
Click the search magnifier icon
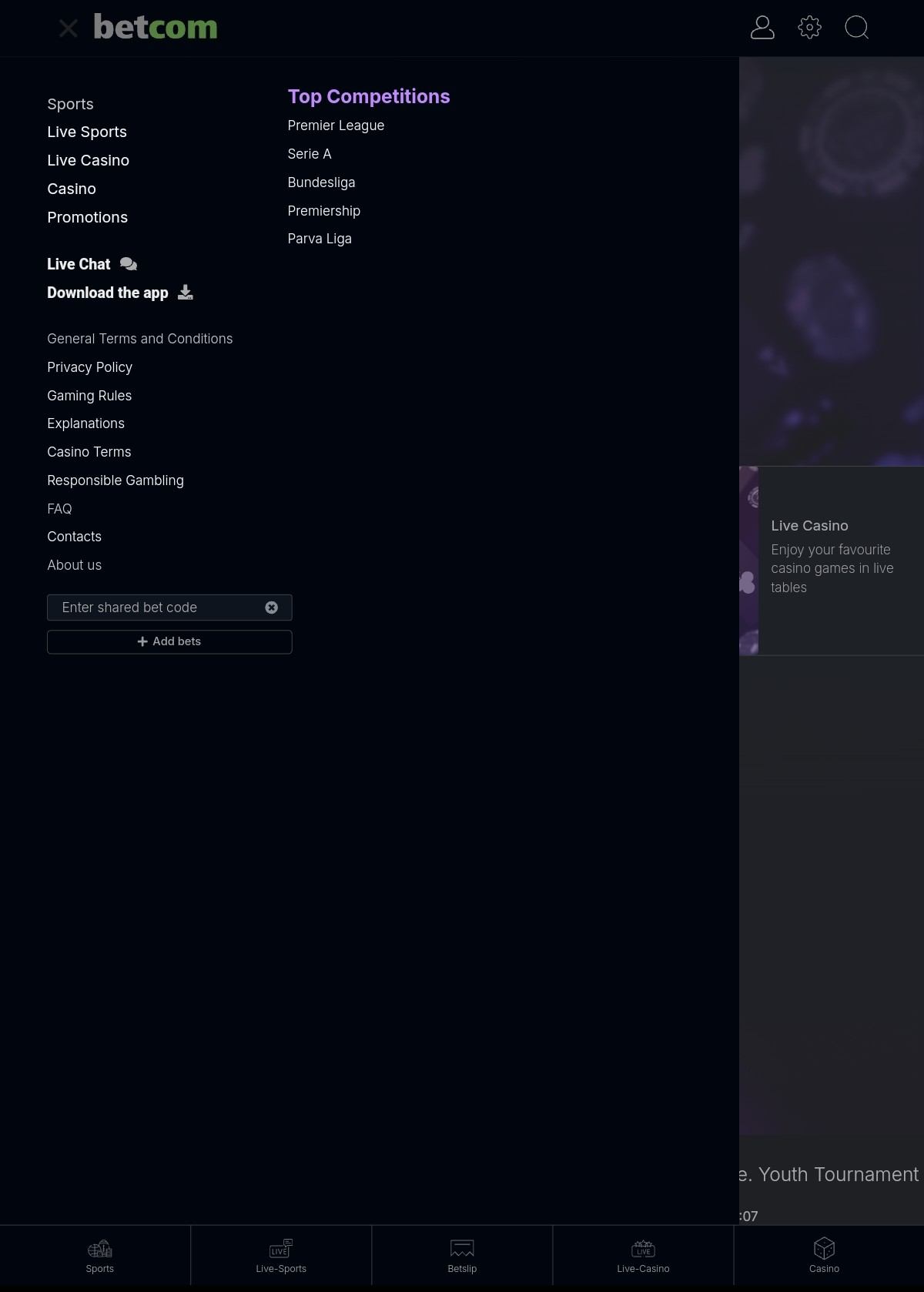pyautogui.click(x=856, y=28)
